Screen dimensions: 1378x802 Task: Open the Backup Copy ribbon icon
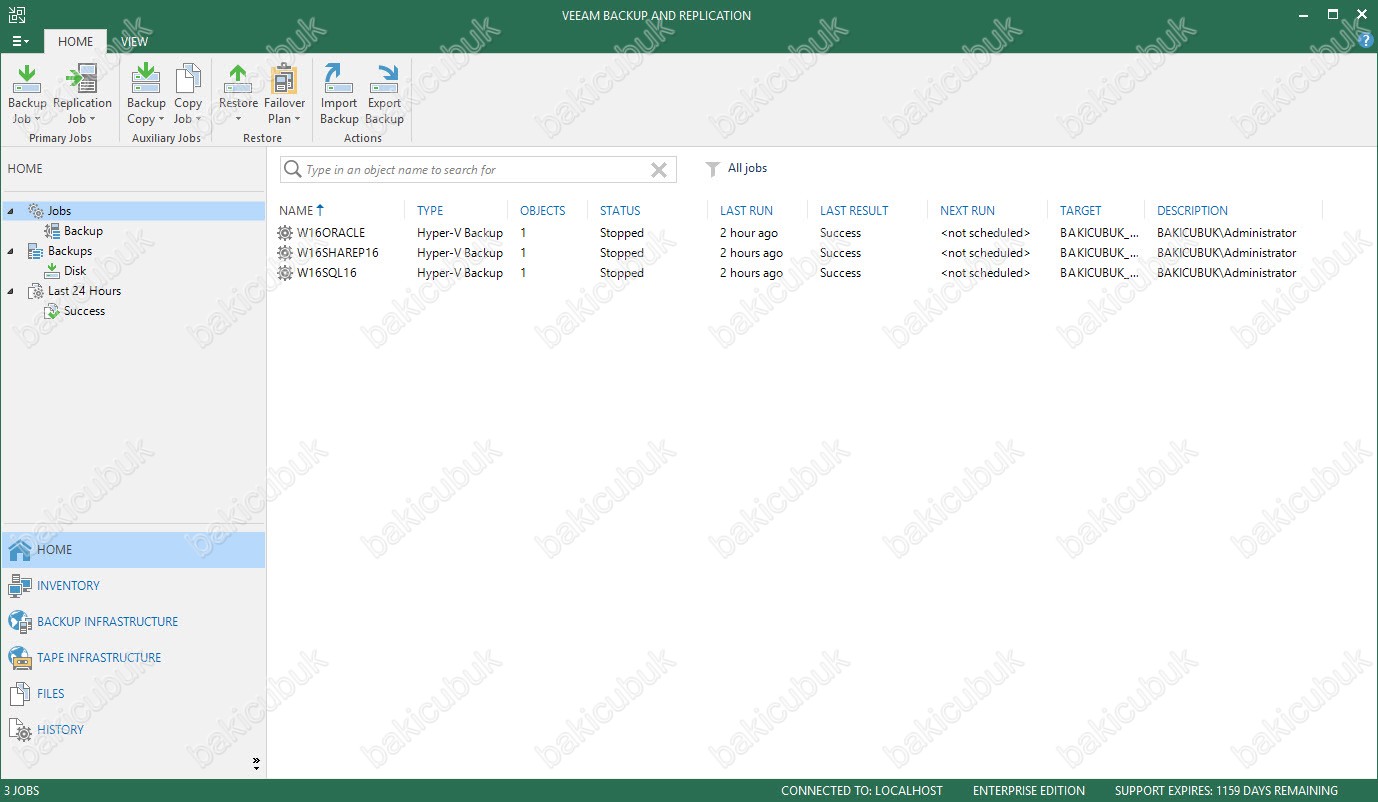(x=146, y=94)
